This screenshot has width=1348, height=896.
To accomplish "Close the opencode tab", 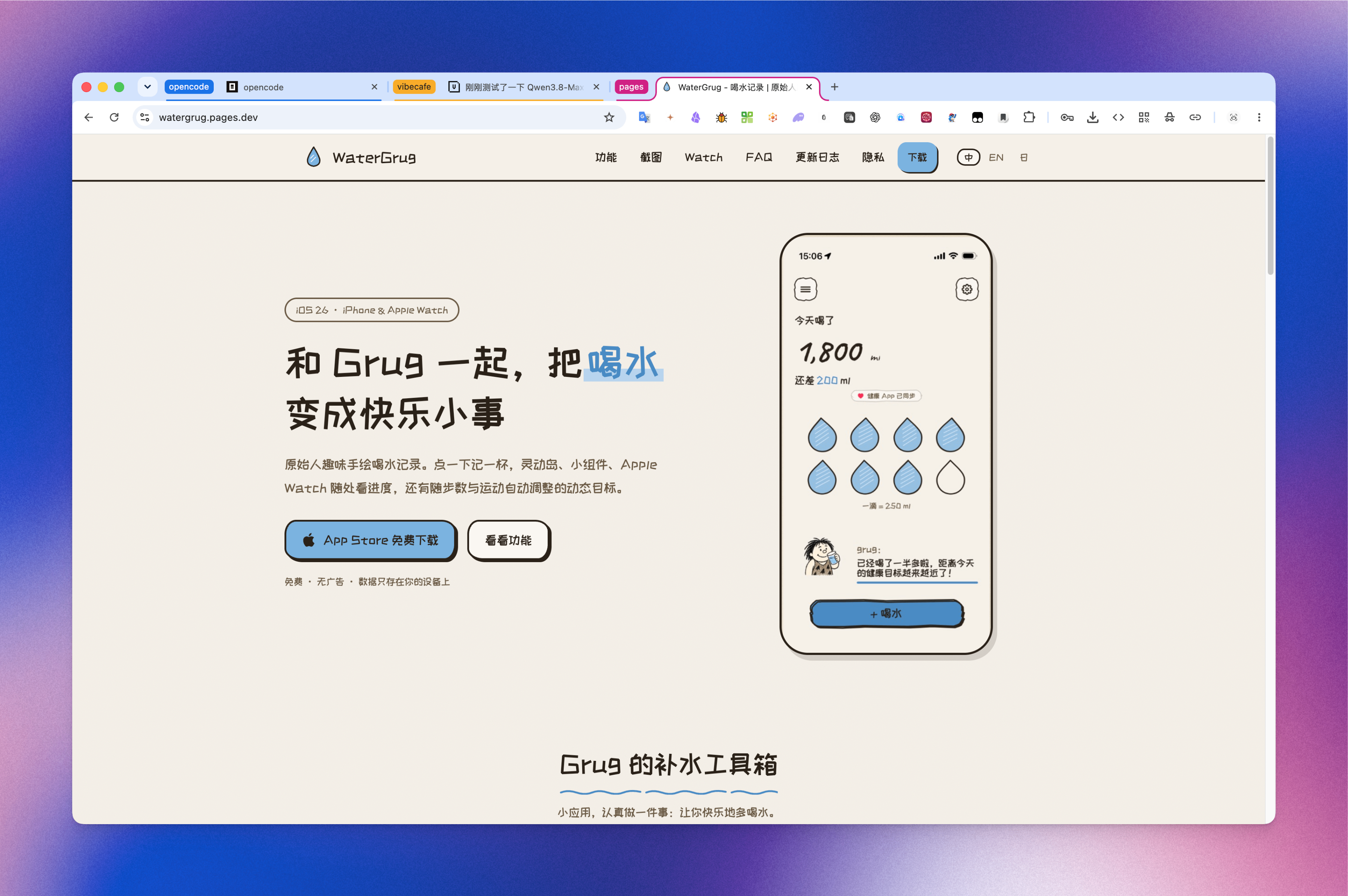I will (374, 87).
